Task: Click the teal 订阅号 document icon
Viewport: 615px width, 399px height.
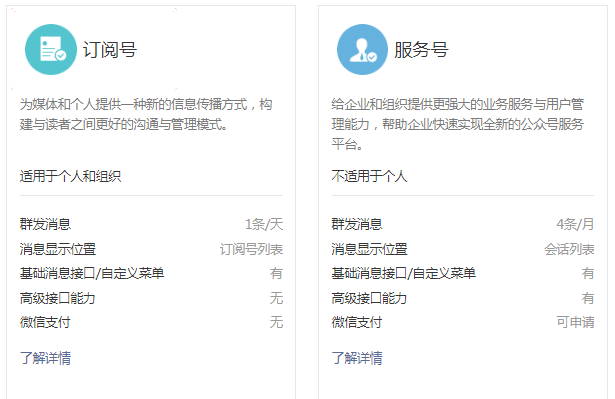Action: click(x=51, y=49)
